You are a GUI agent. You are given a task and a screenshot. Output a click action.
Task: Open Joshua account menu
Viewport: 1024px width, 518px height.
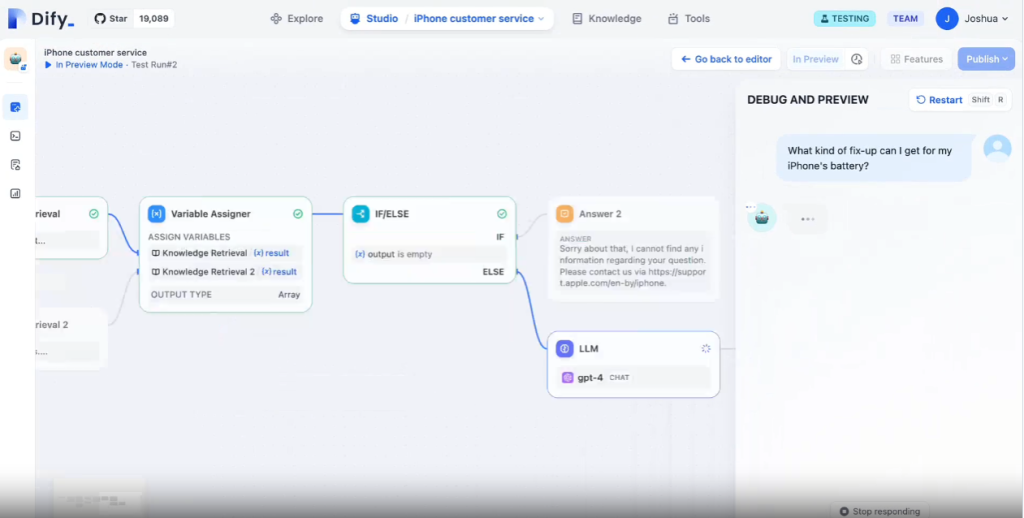973,18
